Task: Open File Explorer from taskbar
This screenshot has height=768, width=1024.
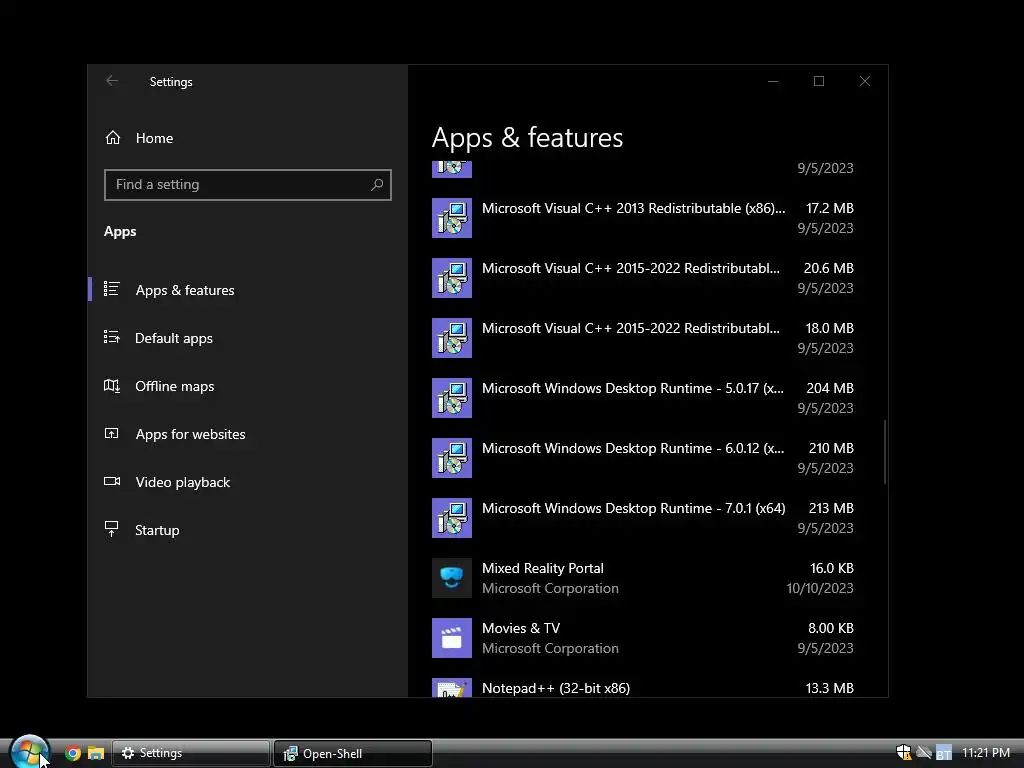Action: tap(96, 753)
